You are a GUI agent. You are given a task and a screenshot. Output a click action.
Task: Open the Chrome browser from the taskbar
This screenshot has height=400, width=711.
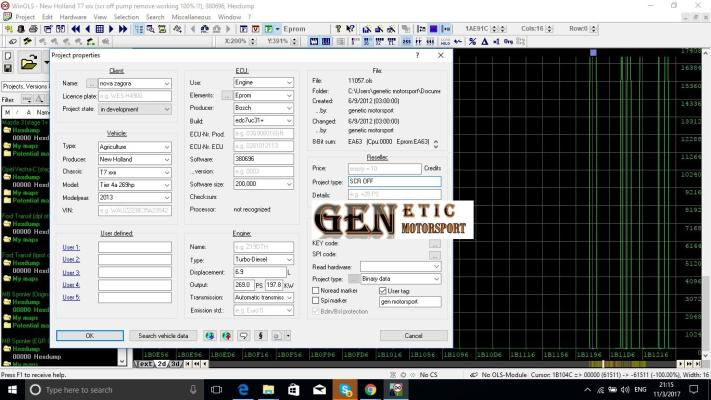click(x=370, y=389)
